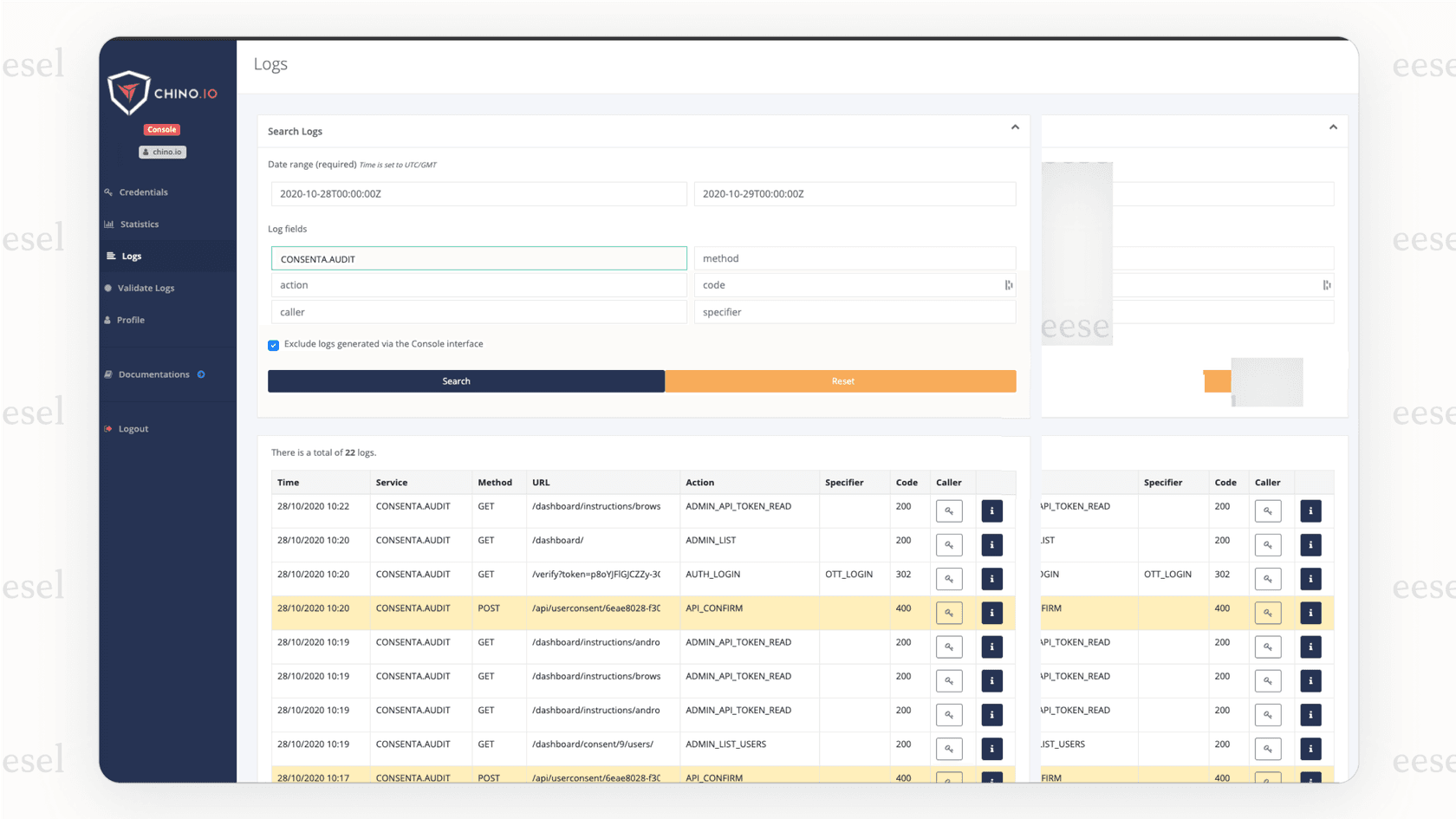Open the code field selector
Image resolution: width=1456 pixels, height=819 pixels.
click(x=1008, y=284)
